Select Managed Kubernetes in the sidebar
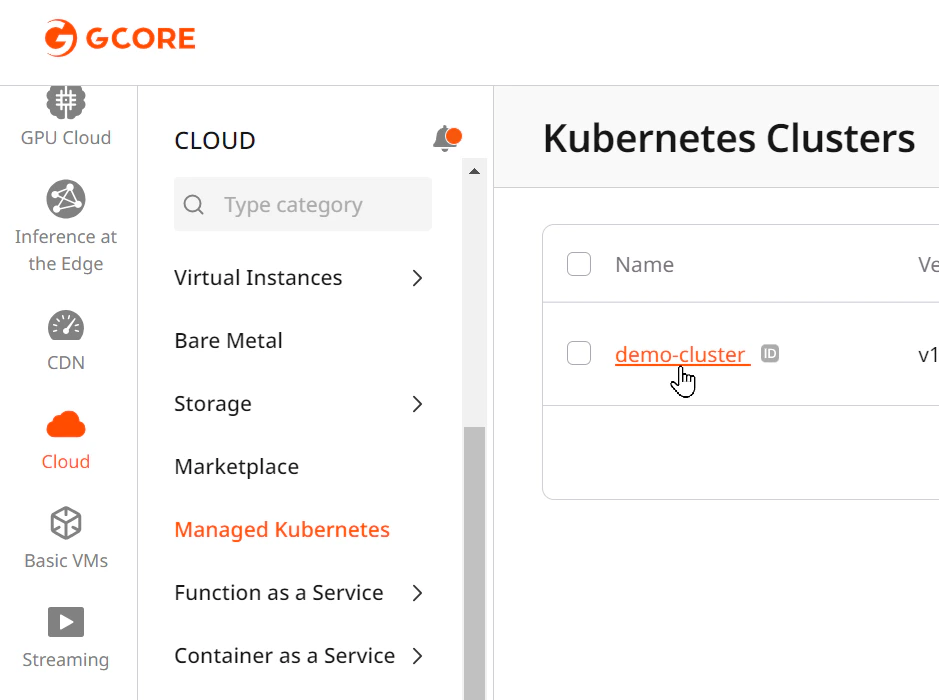The image size is (939, 700). (282, 530)
